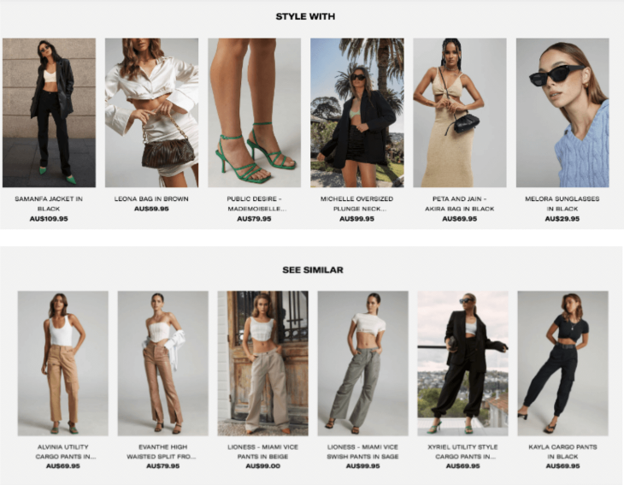Viewport: 624px width, 485px height.
Task: Open the 'Lioness - Miami Vice Pants in Beige' link
Action: point(263,452)
